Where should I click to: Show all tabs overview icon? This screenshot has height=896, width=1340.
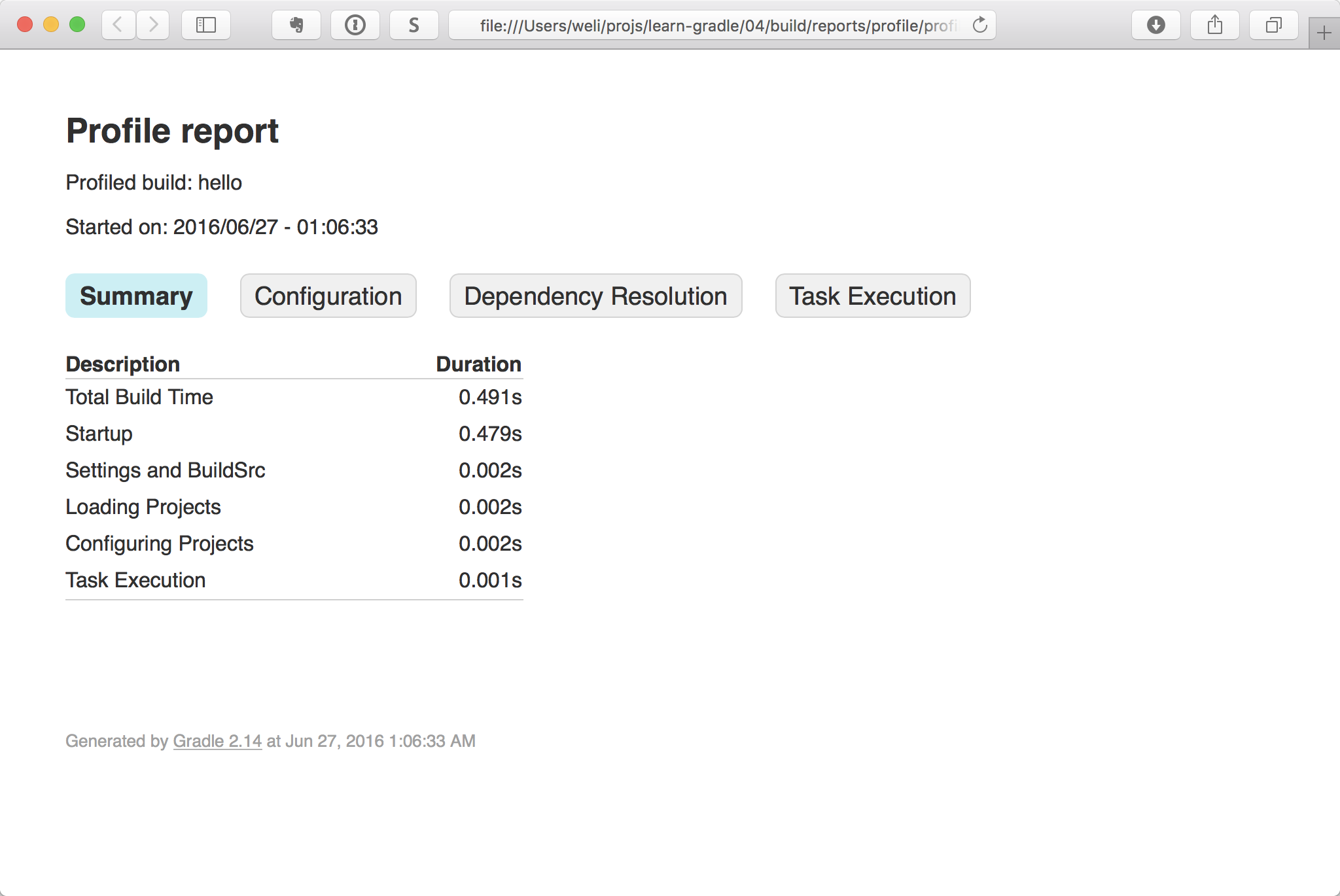[x=1273, y=25]
